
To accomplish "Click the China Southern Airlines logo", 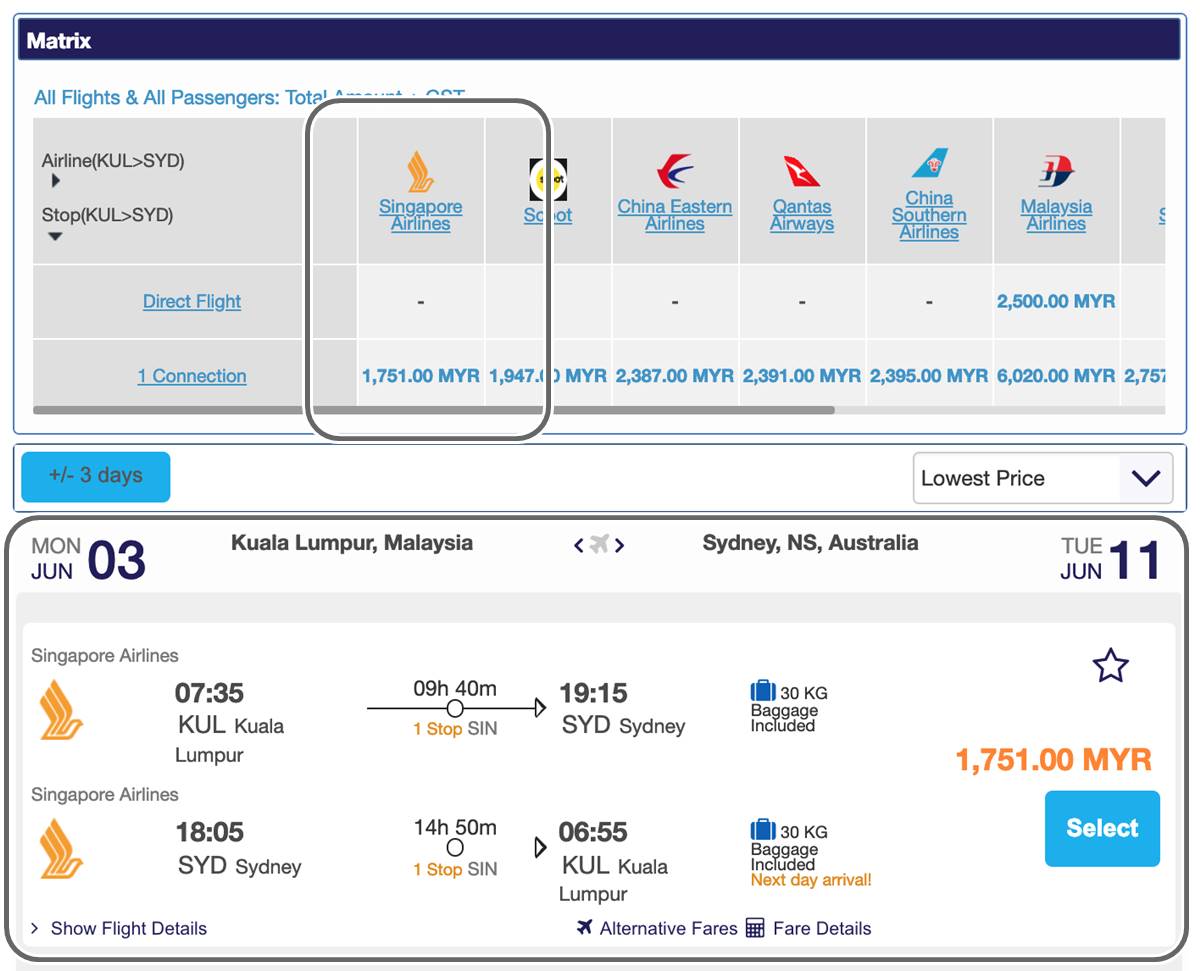I will [x=929, y=163].
